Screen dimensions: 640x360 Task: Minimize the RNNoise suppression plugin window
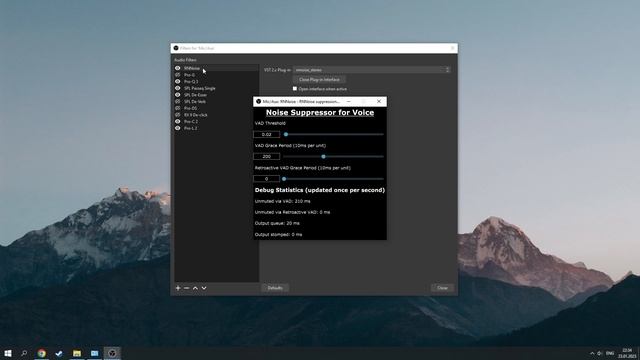pos(349,101)
